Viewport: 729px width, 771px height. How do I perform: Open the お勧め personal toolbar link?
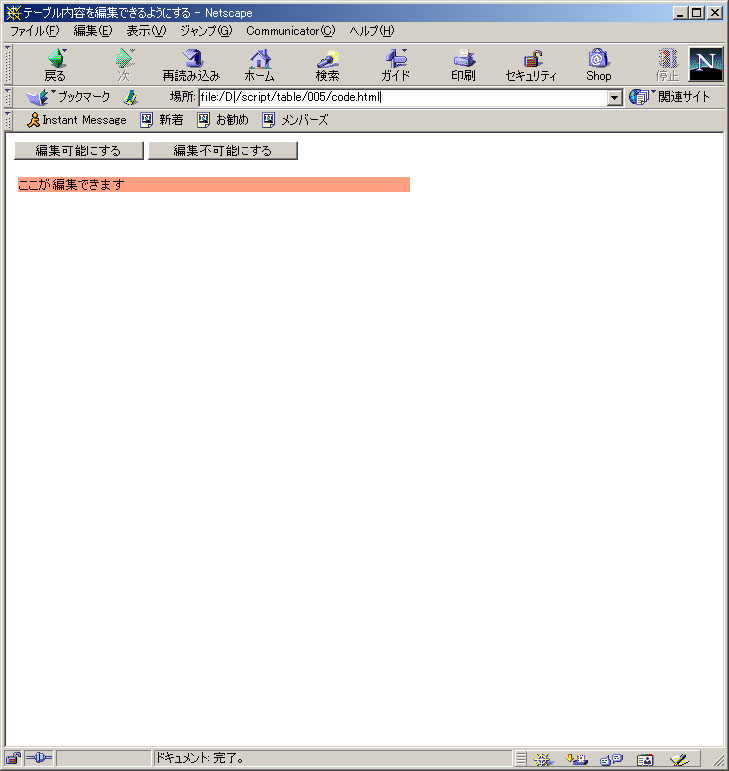(x=223, y=120)
